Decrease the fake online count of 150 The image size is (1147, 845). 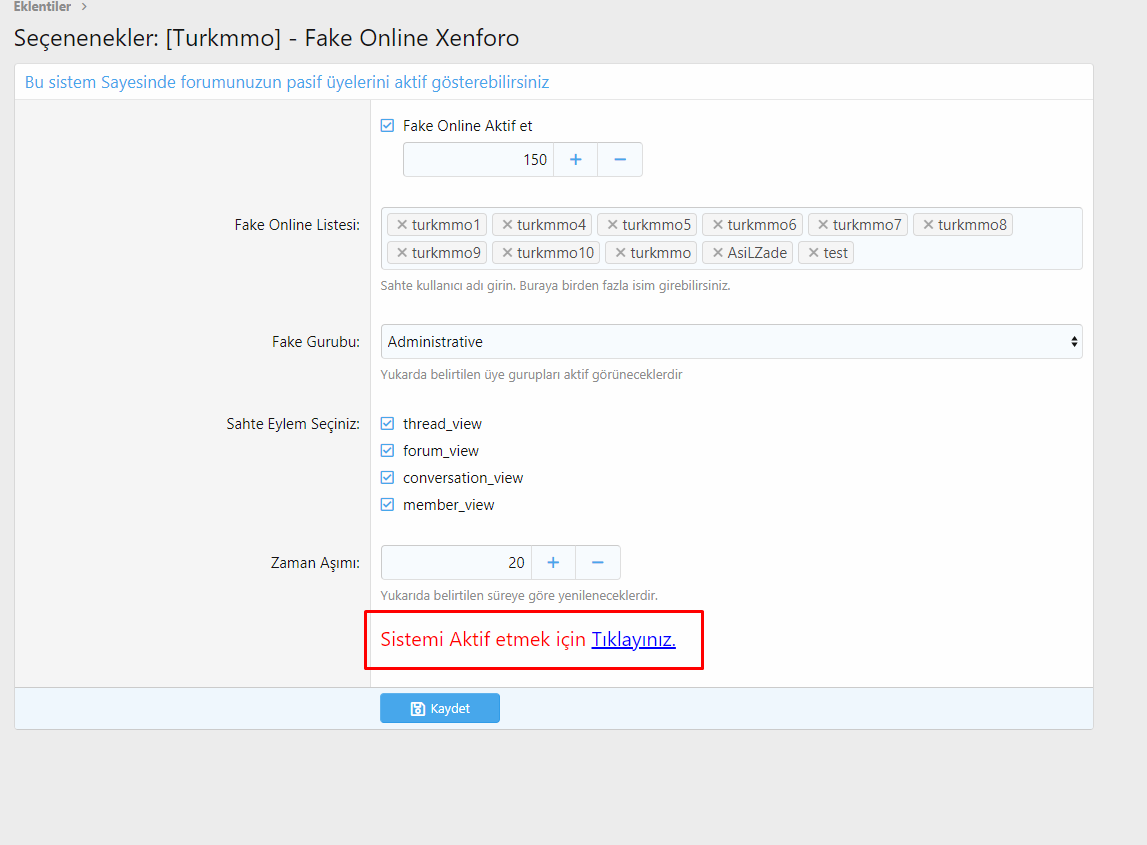[x=620, y=159]
